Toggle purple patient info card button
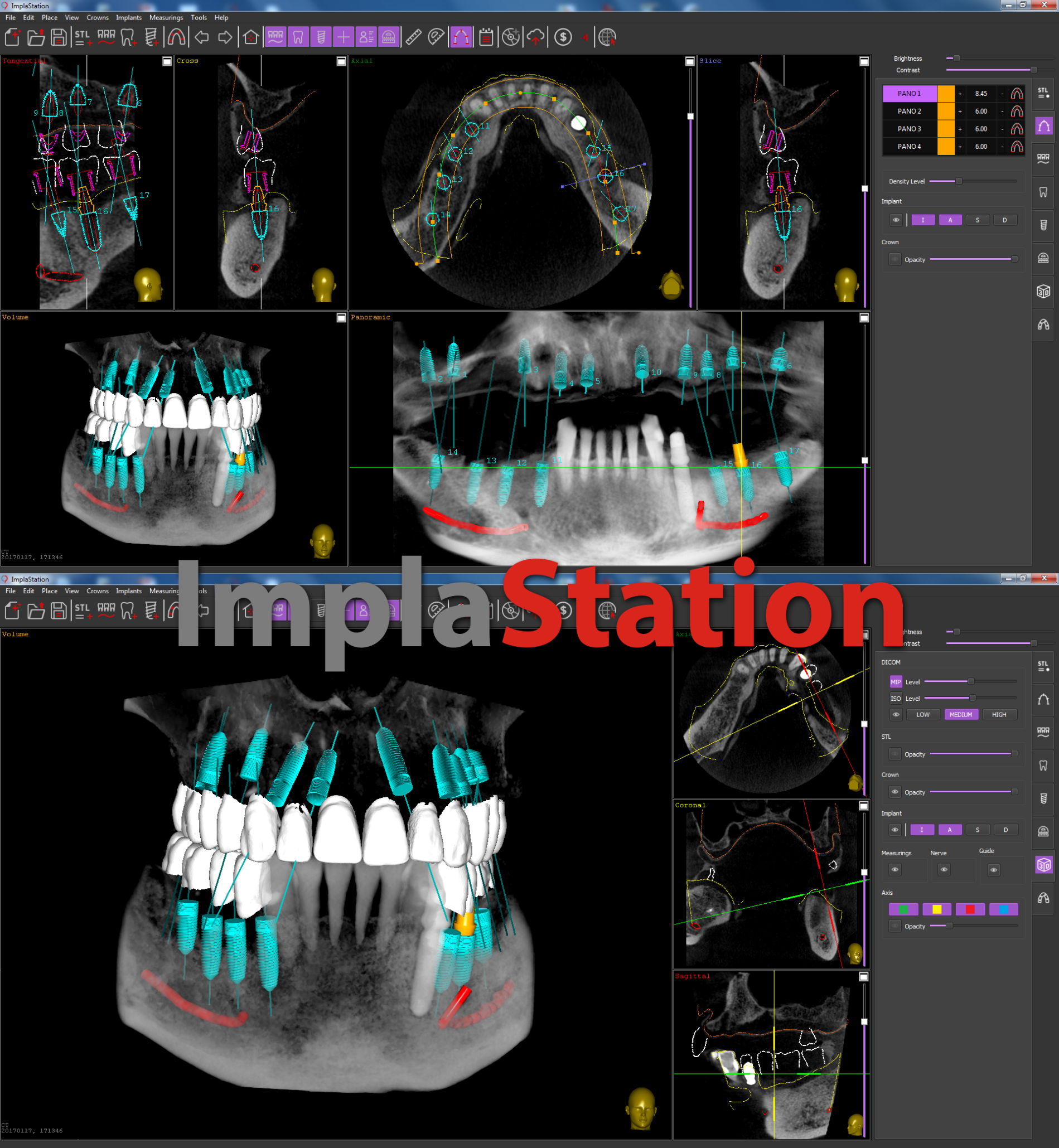 366,37
